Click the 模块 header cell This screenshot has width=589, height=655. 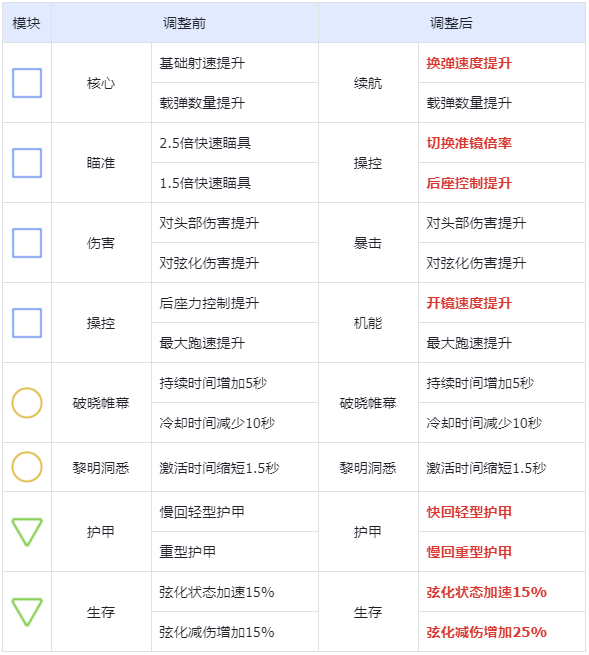pyautogui.click(x=27, y=23)
